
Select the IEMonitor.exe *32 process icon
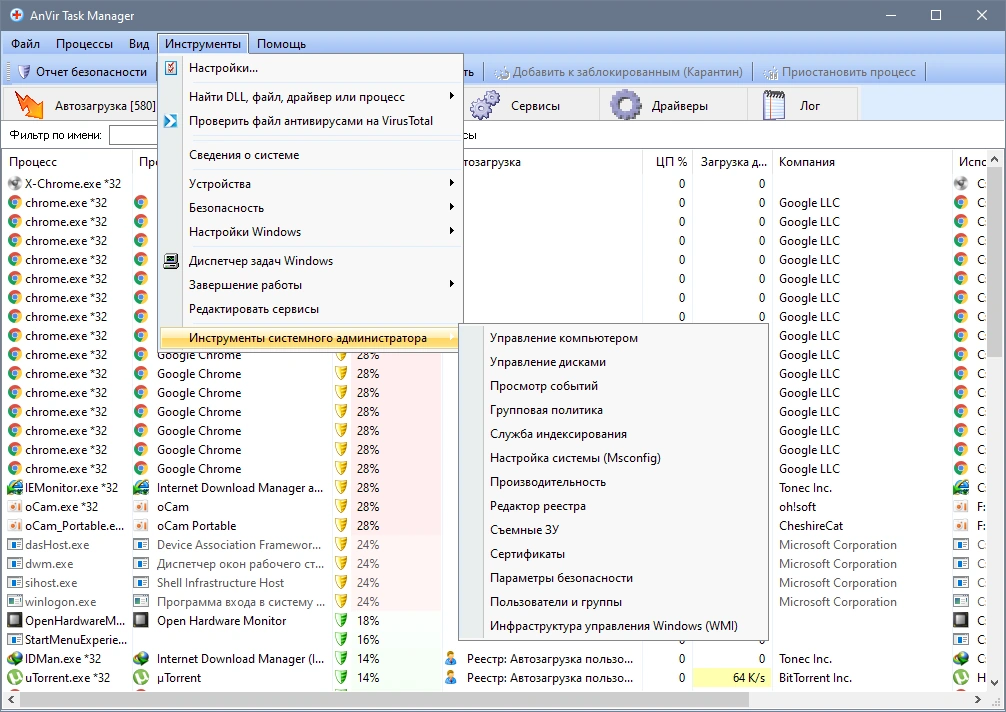[15, 487]
